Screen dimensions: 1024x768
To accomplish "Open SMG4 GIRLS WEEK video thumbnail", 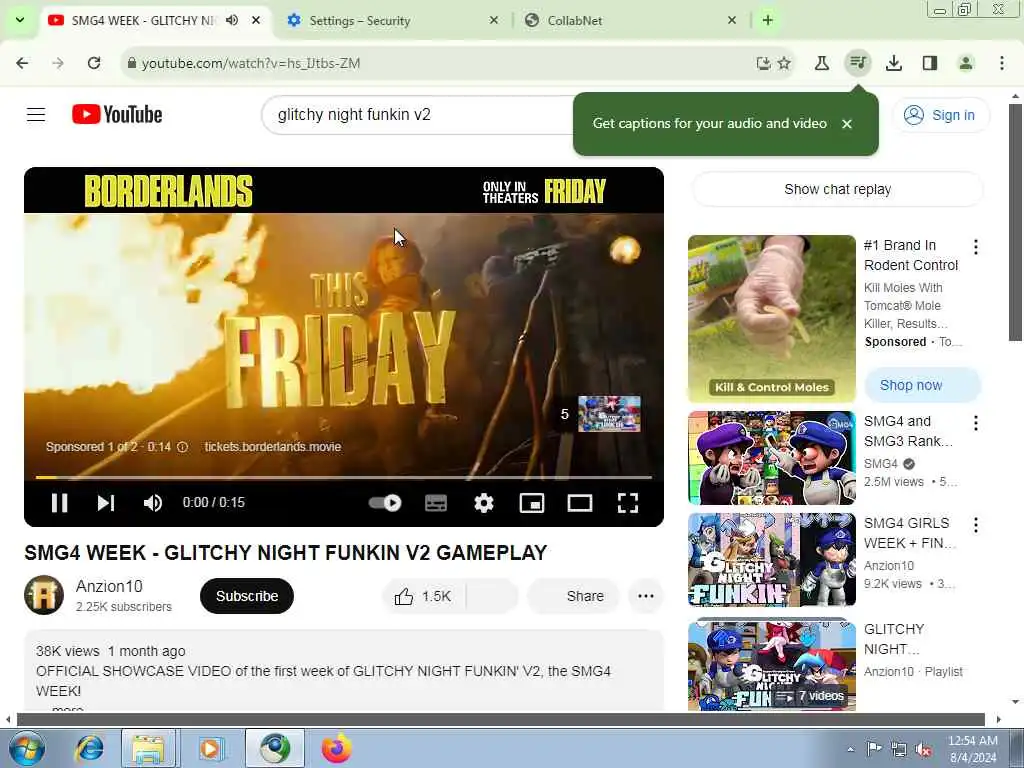I will (771, 560).
